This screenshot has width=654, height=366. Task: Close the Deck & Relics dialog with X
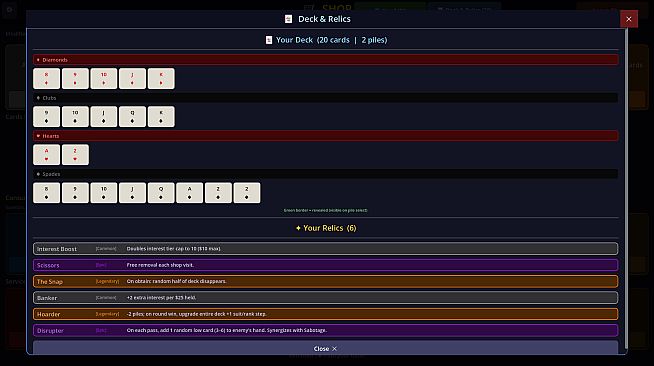(x=629, y=19)
